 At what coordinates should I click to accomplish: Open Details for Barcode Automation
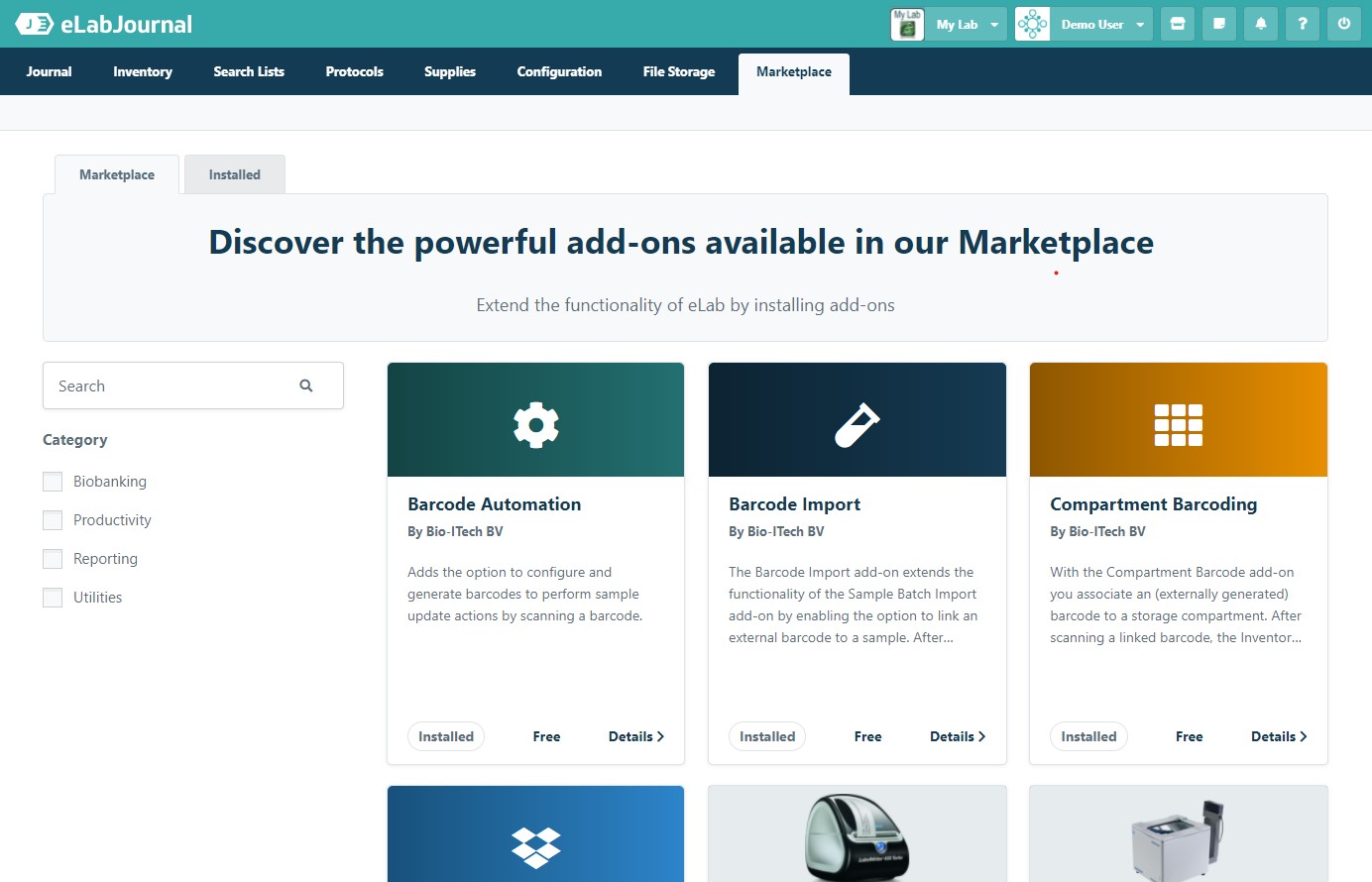click(636, 736)
